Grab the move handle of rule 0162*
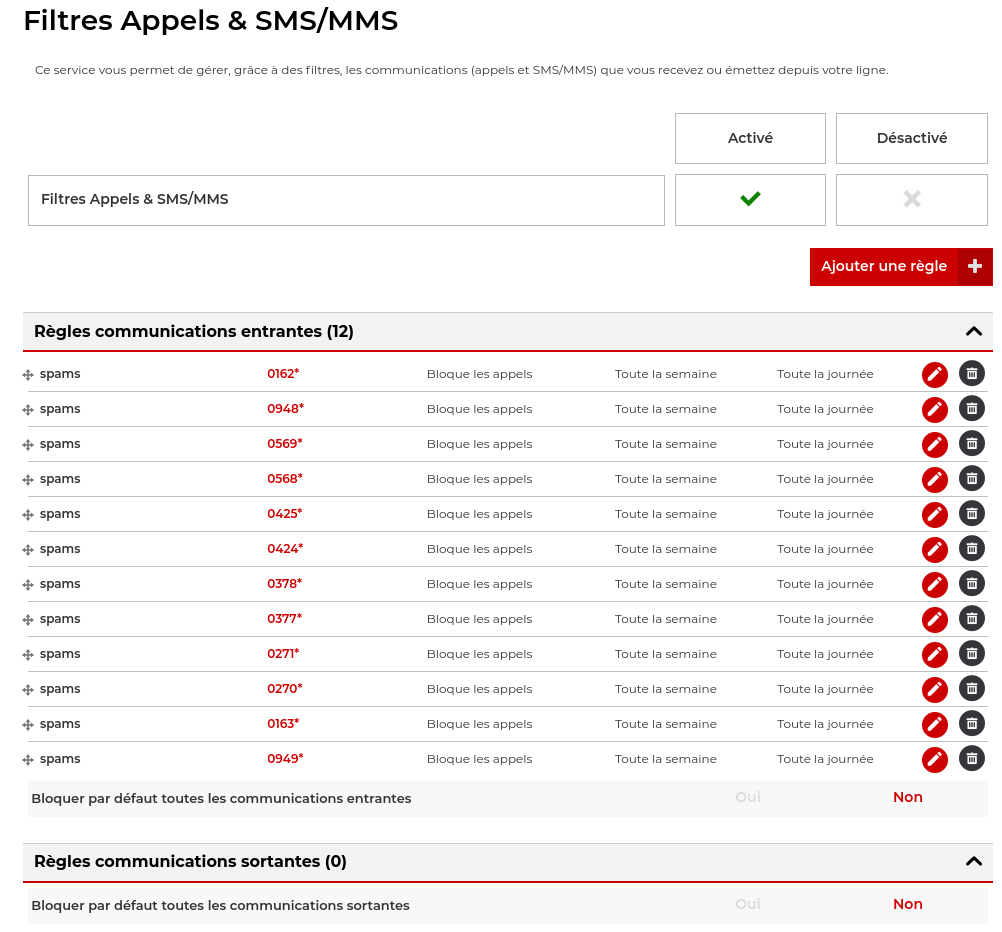The height and width of the screenshot is (932, 1002). point(27,375)
